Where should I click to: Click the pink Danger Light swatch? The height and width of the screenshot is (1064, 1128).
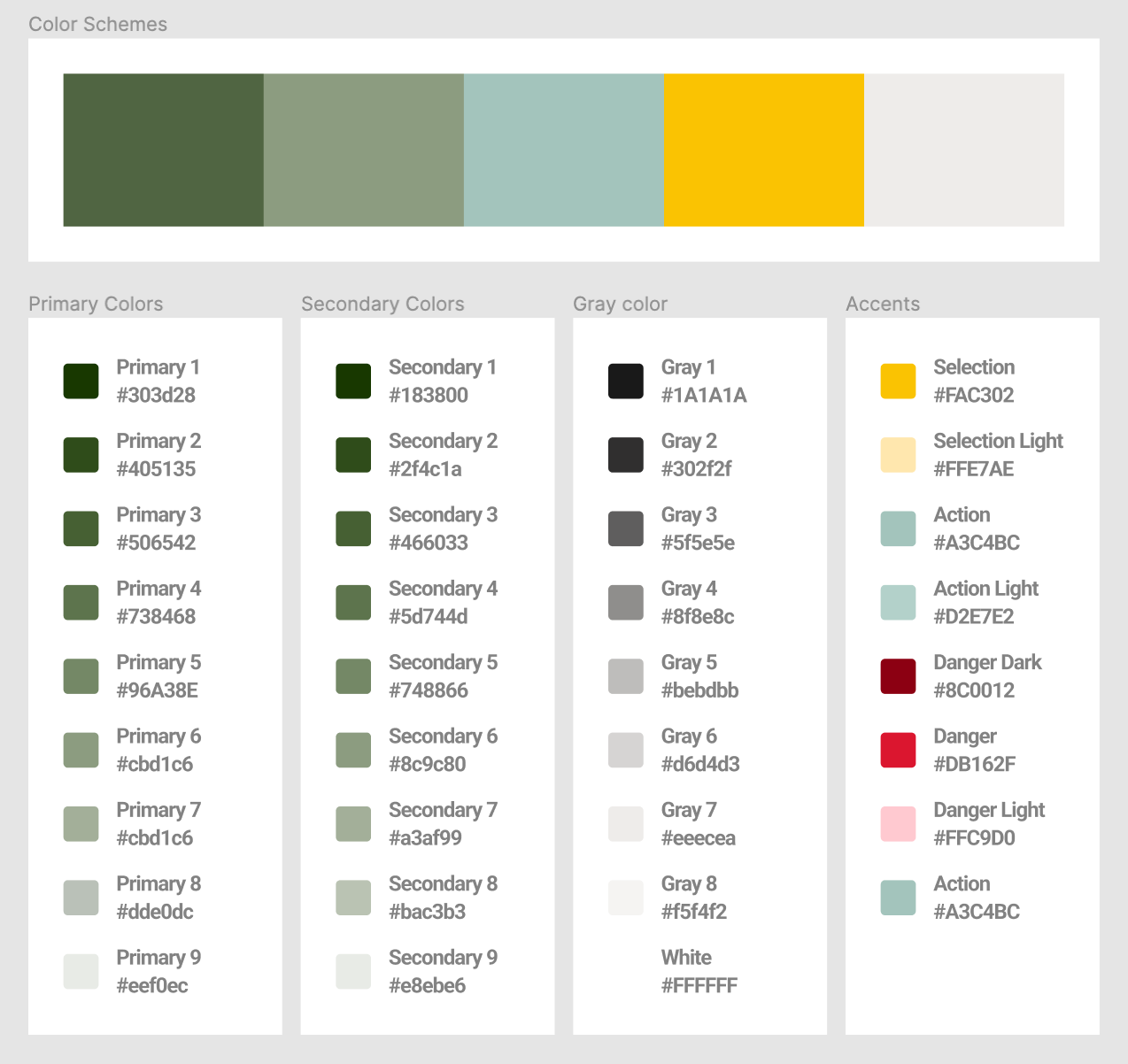coord(898,823)
